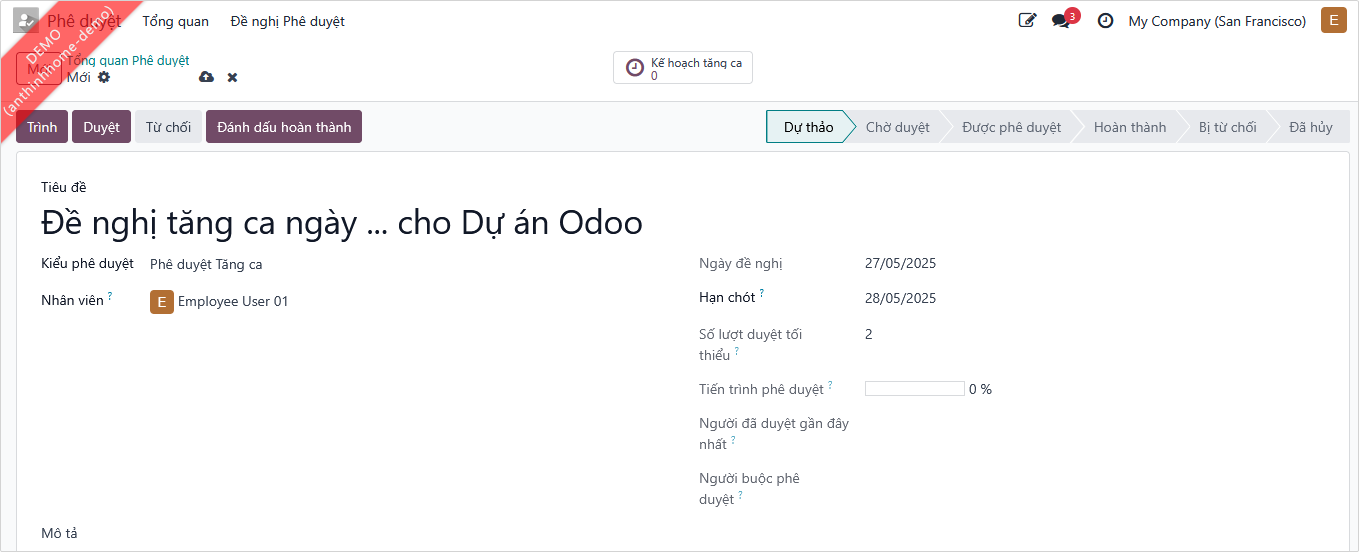The image size is (1359, 552).
Task: Click the Tiến trình phê duyệt progress bar
Action: click(x=914, y=389)
